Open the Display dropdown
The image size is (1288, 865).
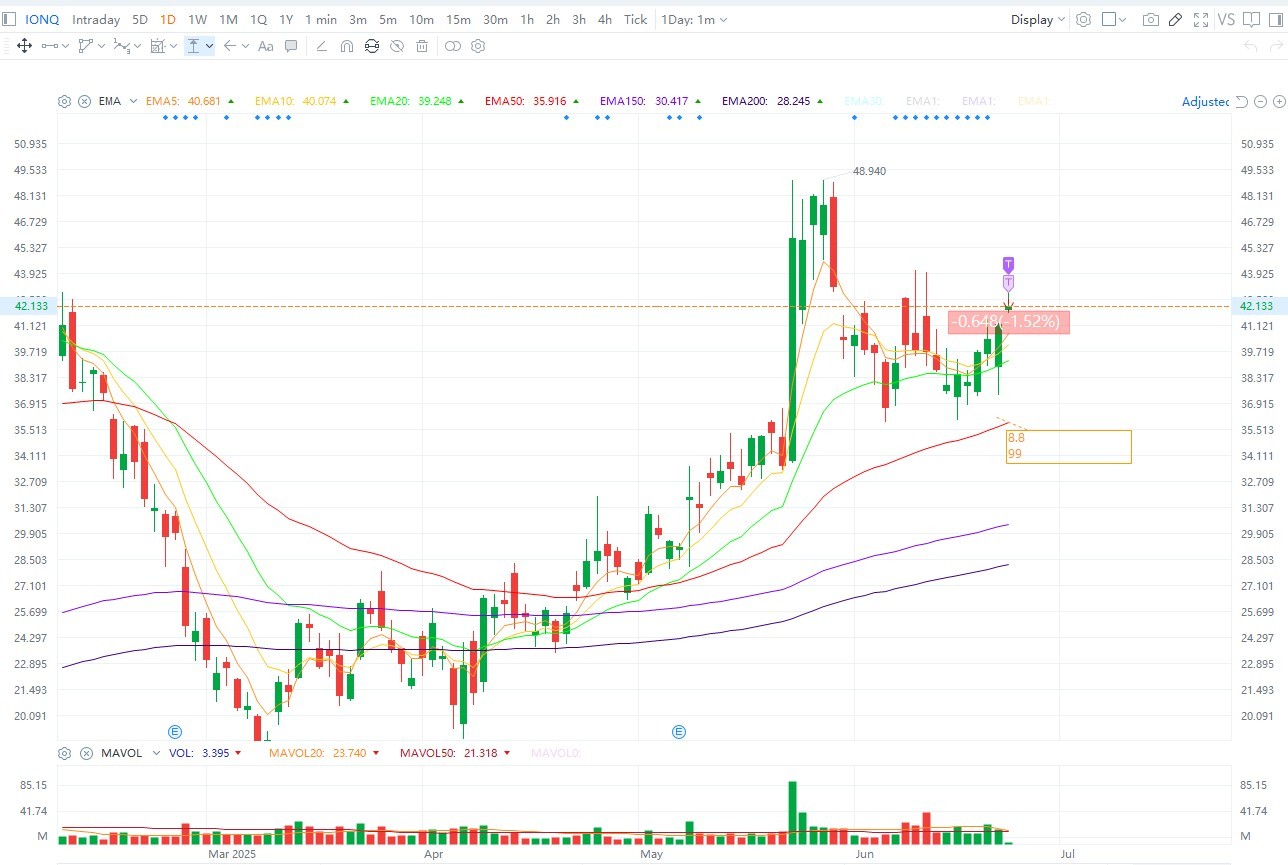[x=1038, y=19]
